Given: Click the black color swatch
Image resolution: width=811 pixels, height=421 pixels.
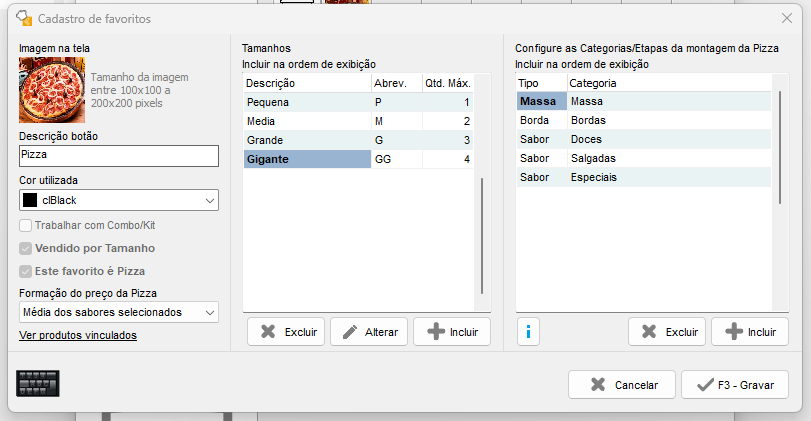Looking at the screenshot, I should (x=30, y=201).
